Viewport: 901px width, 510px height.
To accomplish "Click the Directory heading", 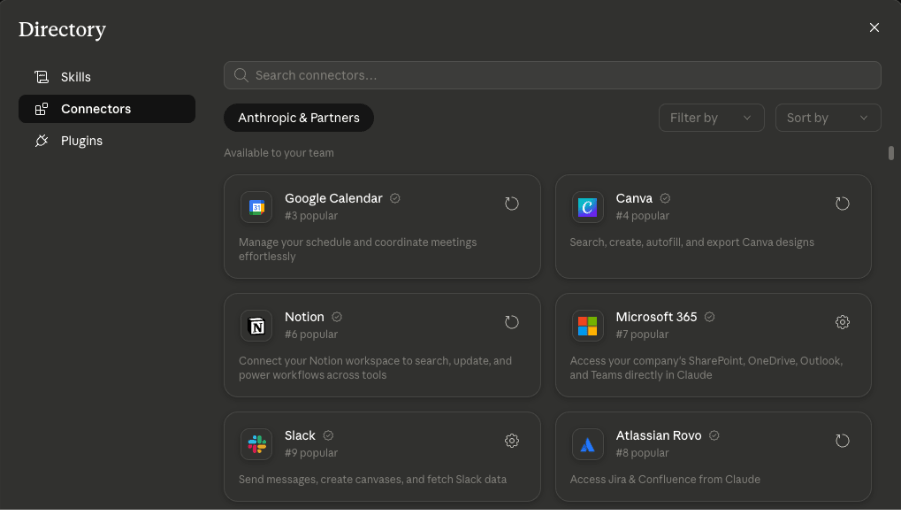I will pyautogui.click(x=62, y=29).
